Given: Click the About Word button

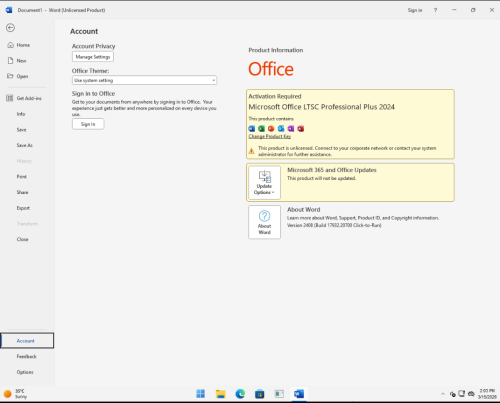Looking at the screenshot, I should coord(264,222).
